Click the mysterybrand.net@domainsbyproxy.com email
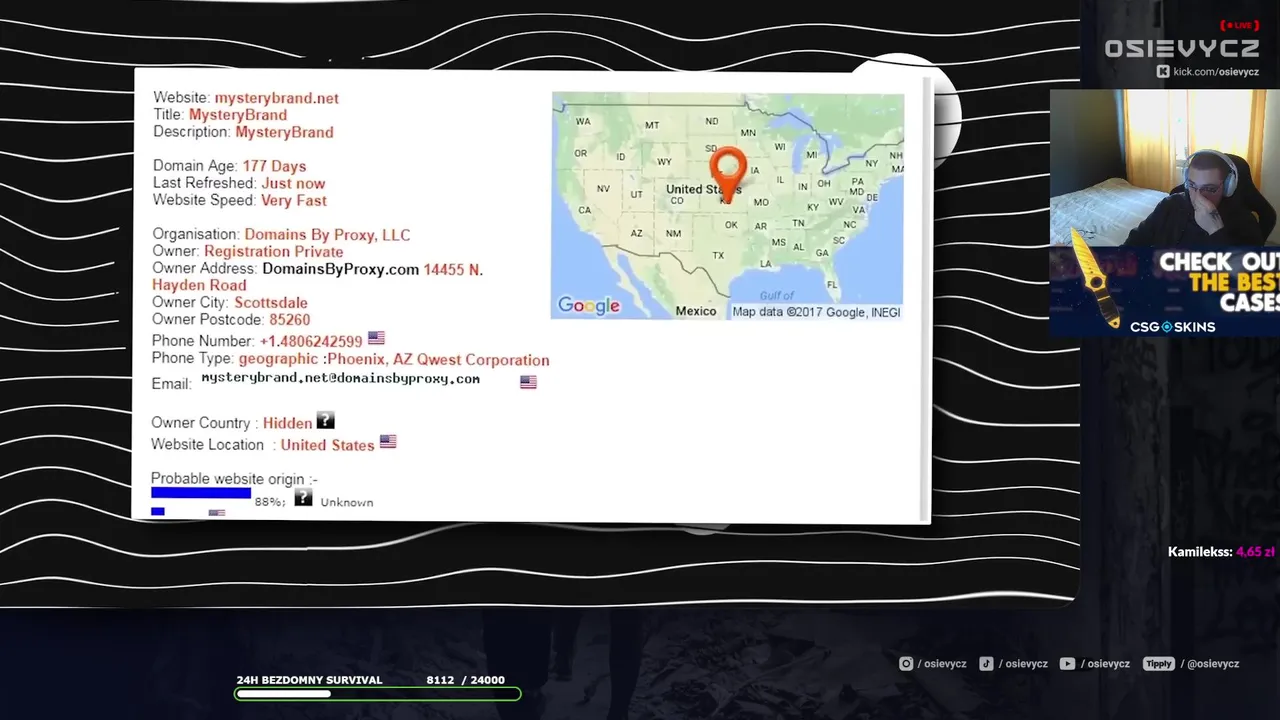1280x720 pixels. pyautogui.click(x=340, y=379)
